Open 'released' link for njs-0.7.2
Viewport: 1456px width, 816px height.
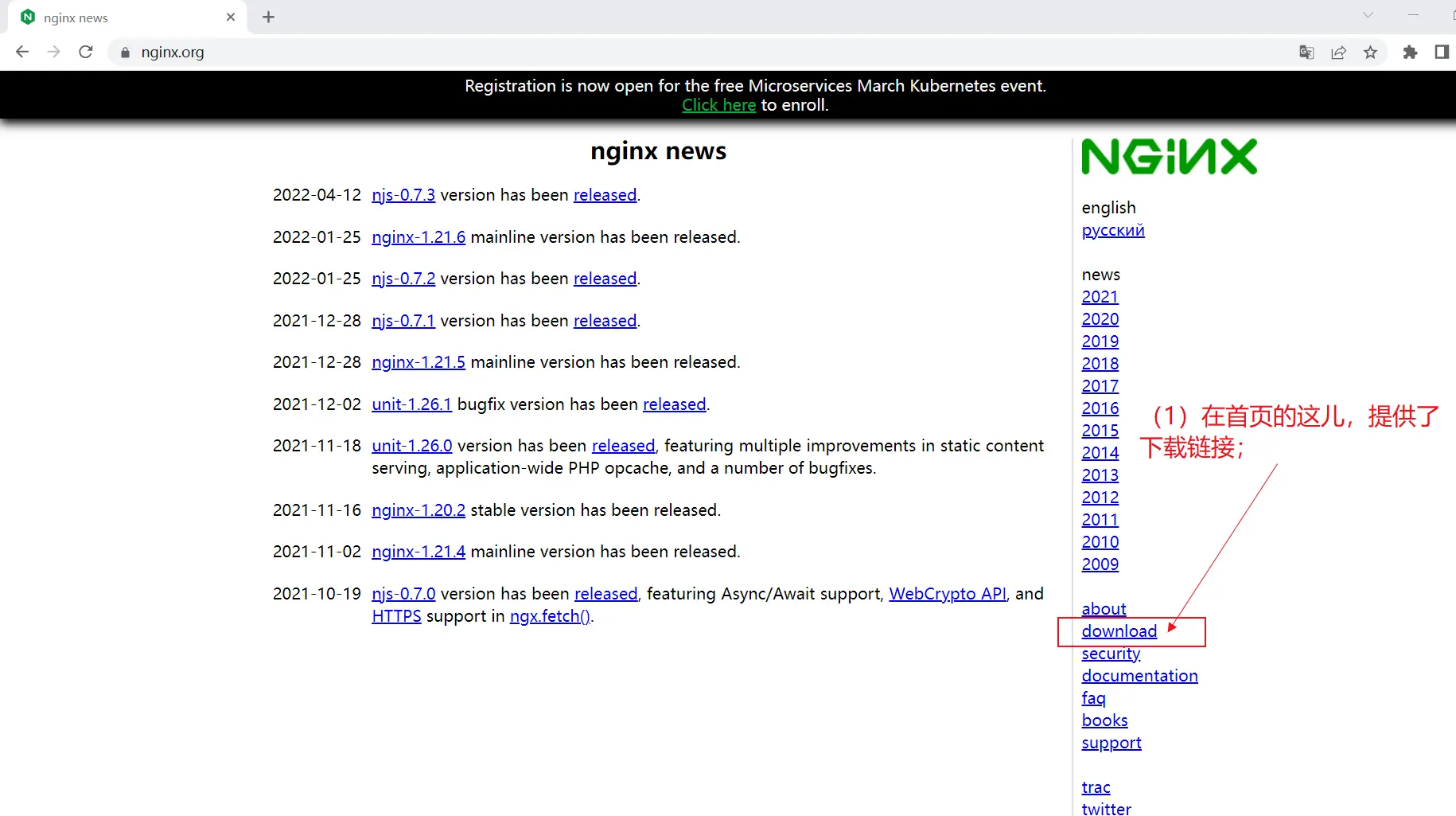605,279
